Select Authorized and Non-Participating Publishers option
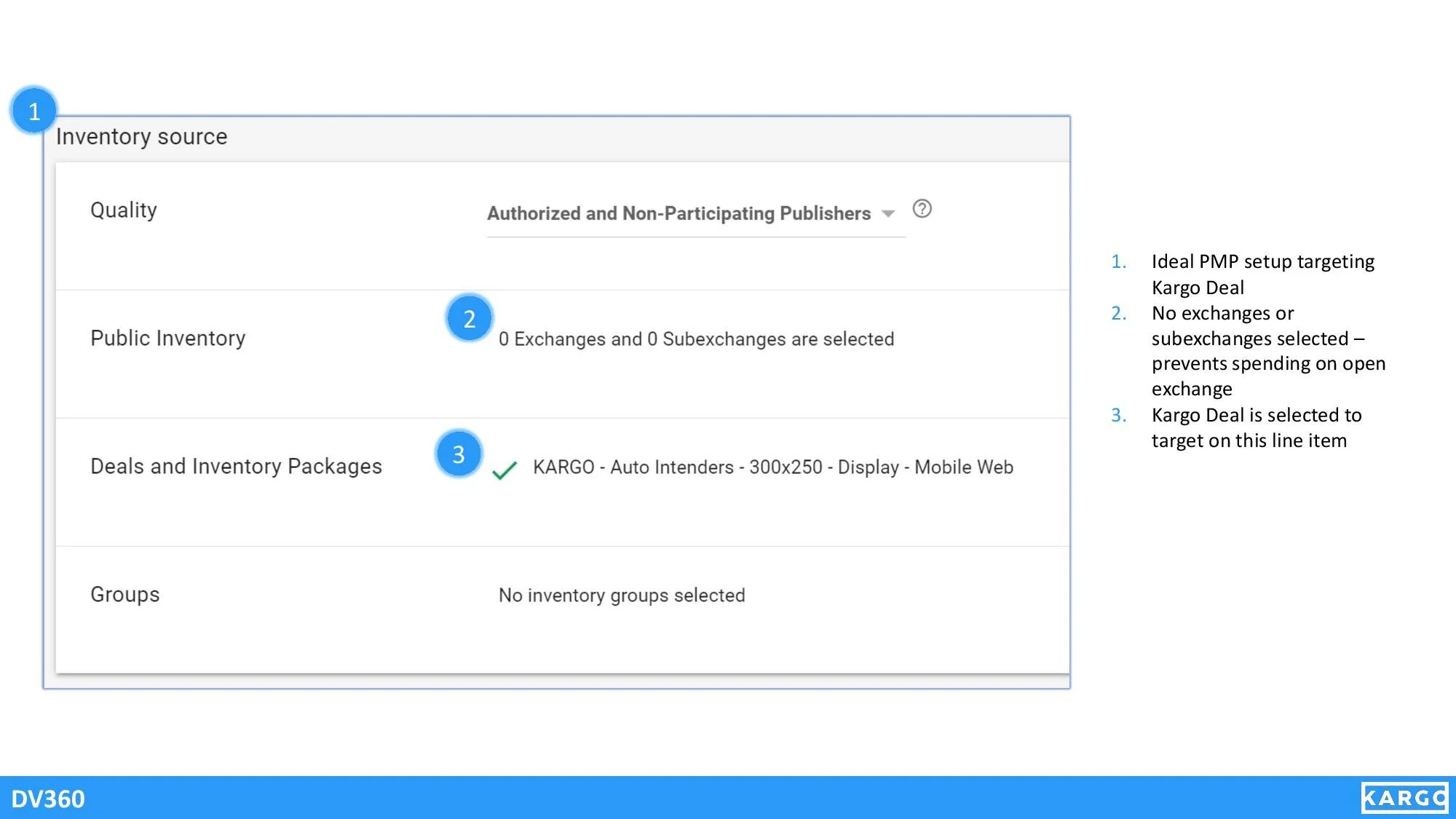This screenshot has width=1456, height=819. pos(677,213)
